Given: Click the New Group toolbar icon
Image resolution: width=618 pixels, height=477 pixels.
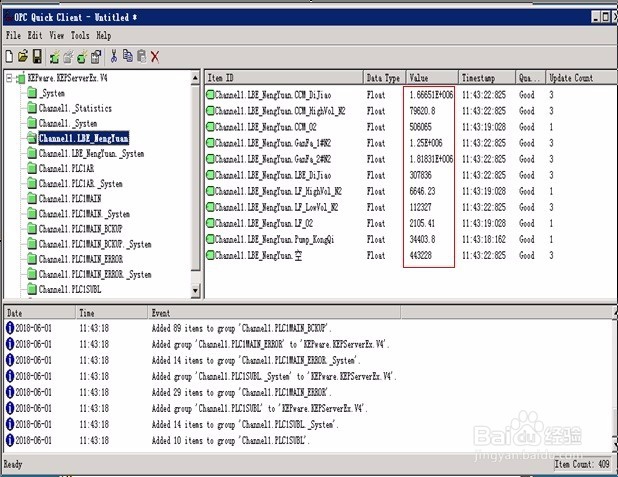Looking at the screenshot, I should [x=68, y=57].
